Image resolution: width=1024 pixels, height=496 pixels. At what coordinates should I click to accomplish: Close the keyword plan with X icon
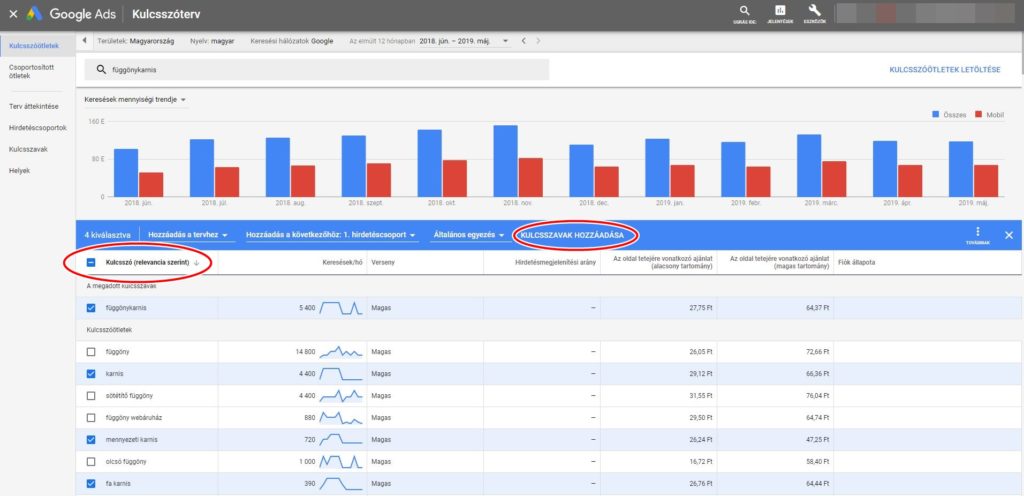(x=13, y=14)
